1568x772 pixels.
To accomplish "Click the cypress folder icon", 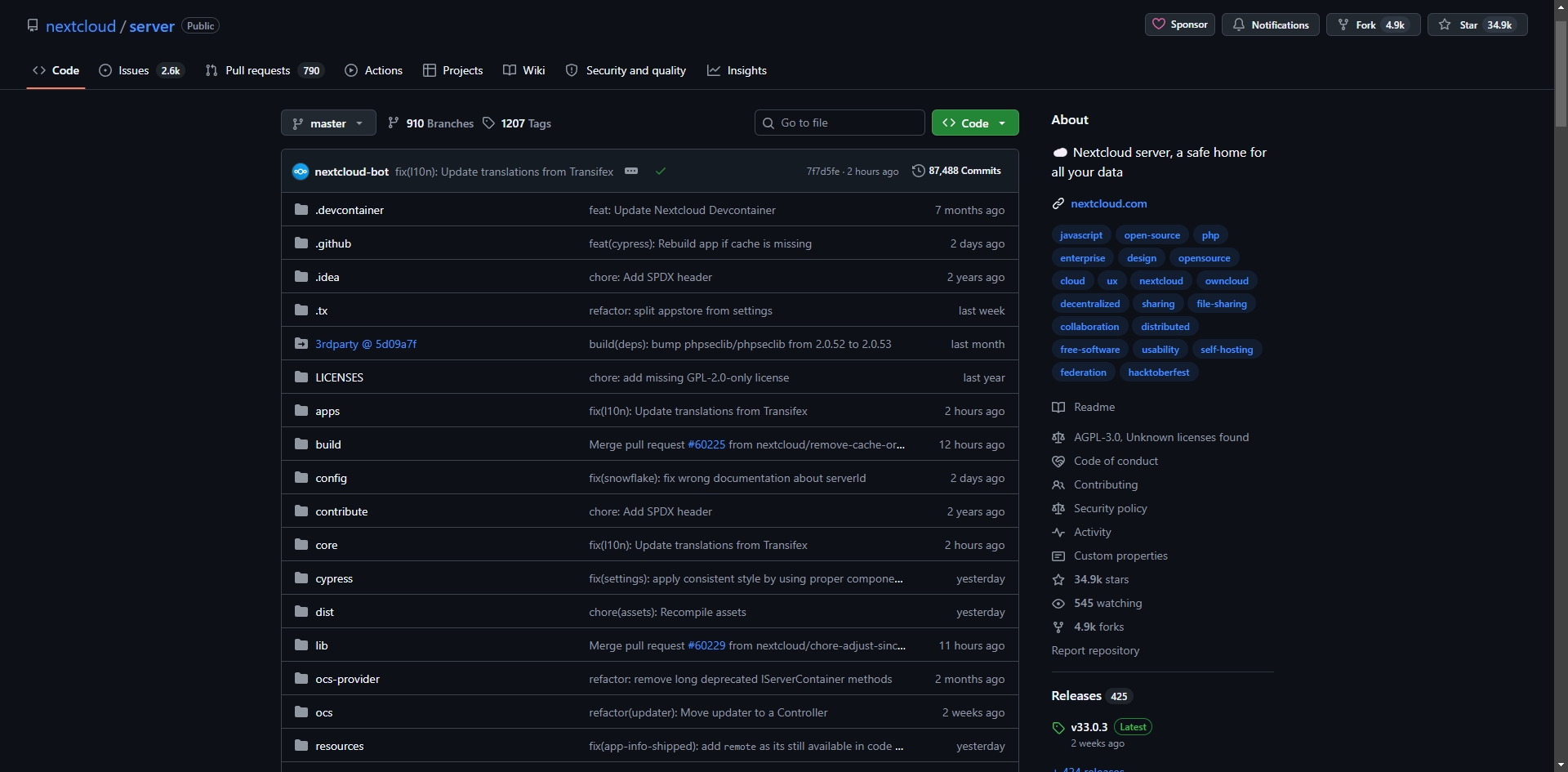I will [x=301, y=578].
